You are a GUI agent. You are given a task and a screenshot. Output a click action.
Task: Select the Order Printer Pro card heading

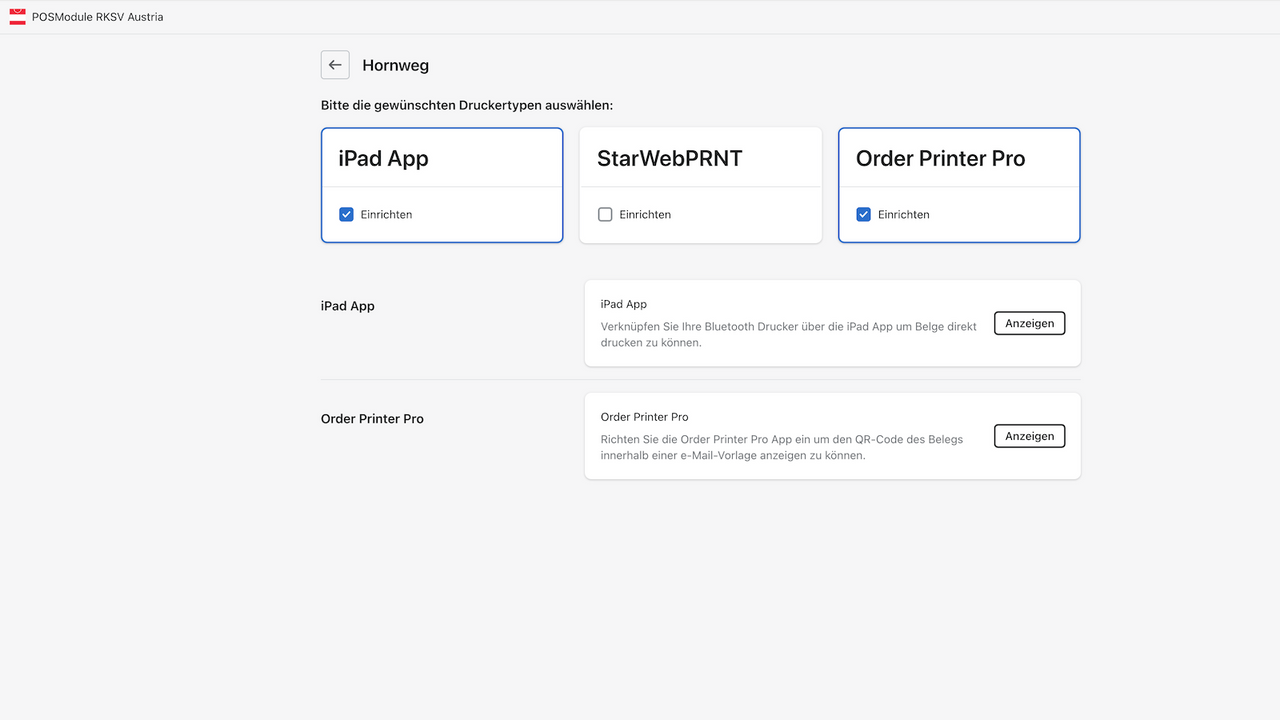(941, 158)
